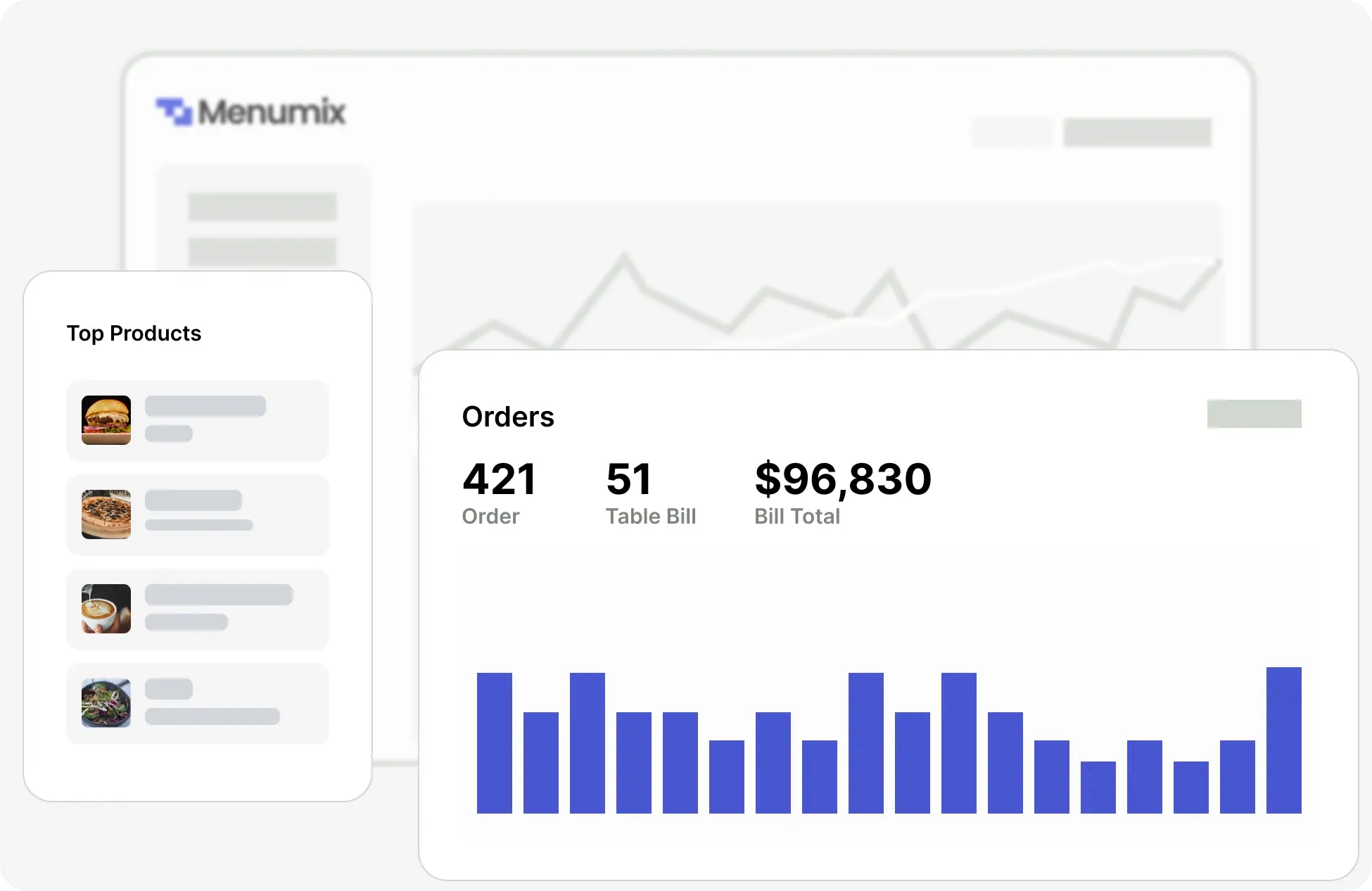Image resolution: width=1372 pixels, height=891 pixels.
Task: Click the Menumix logo icon
Action: tap(174, 112)
